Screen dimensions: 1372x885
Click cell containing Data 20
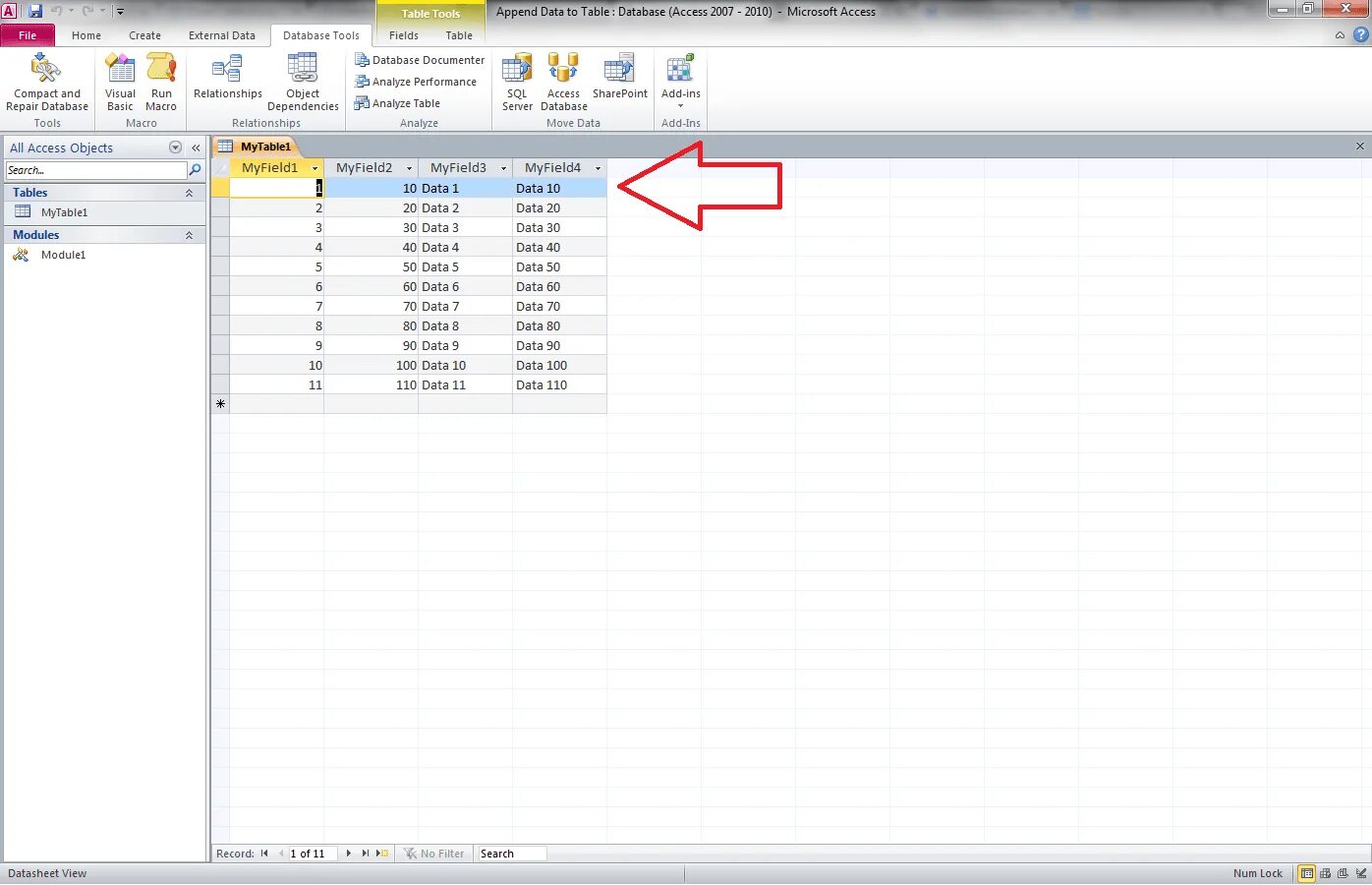pyautogui.click(x=559, y=207)
